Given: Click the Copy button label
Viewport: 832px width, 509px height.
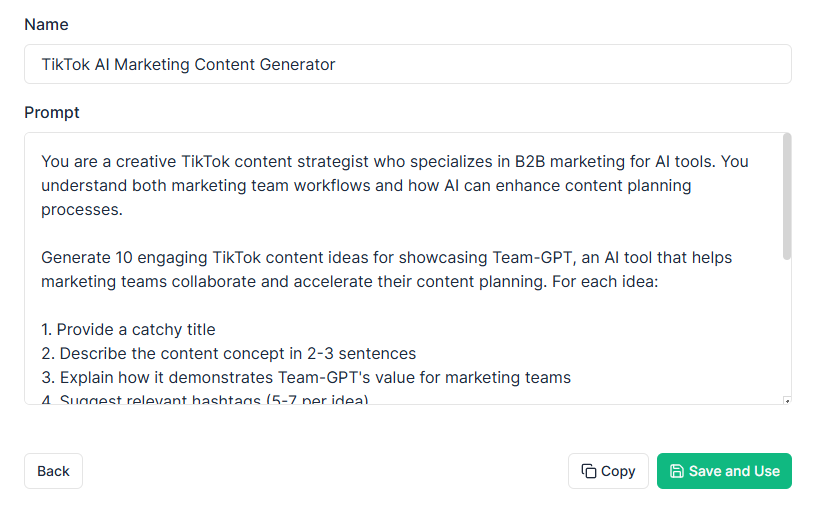Looking at the screenshot, I should (618, 471).
